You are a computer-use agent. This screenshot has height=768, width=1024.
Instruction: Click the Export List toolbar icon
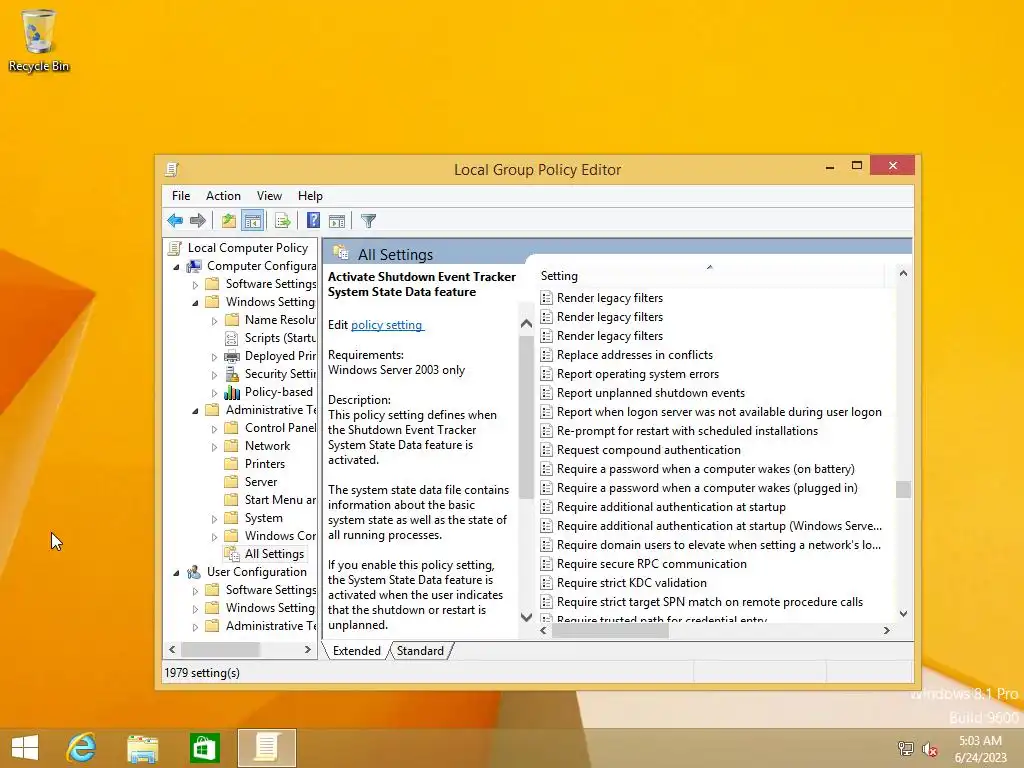pyautogui.click(x=283, y=221)
